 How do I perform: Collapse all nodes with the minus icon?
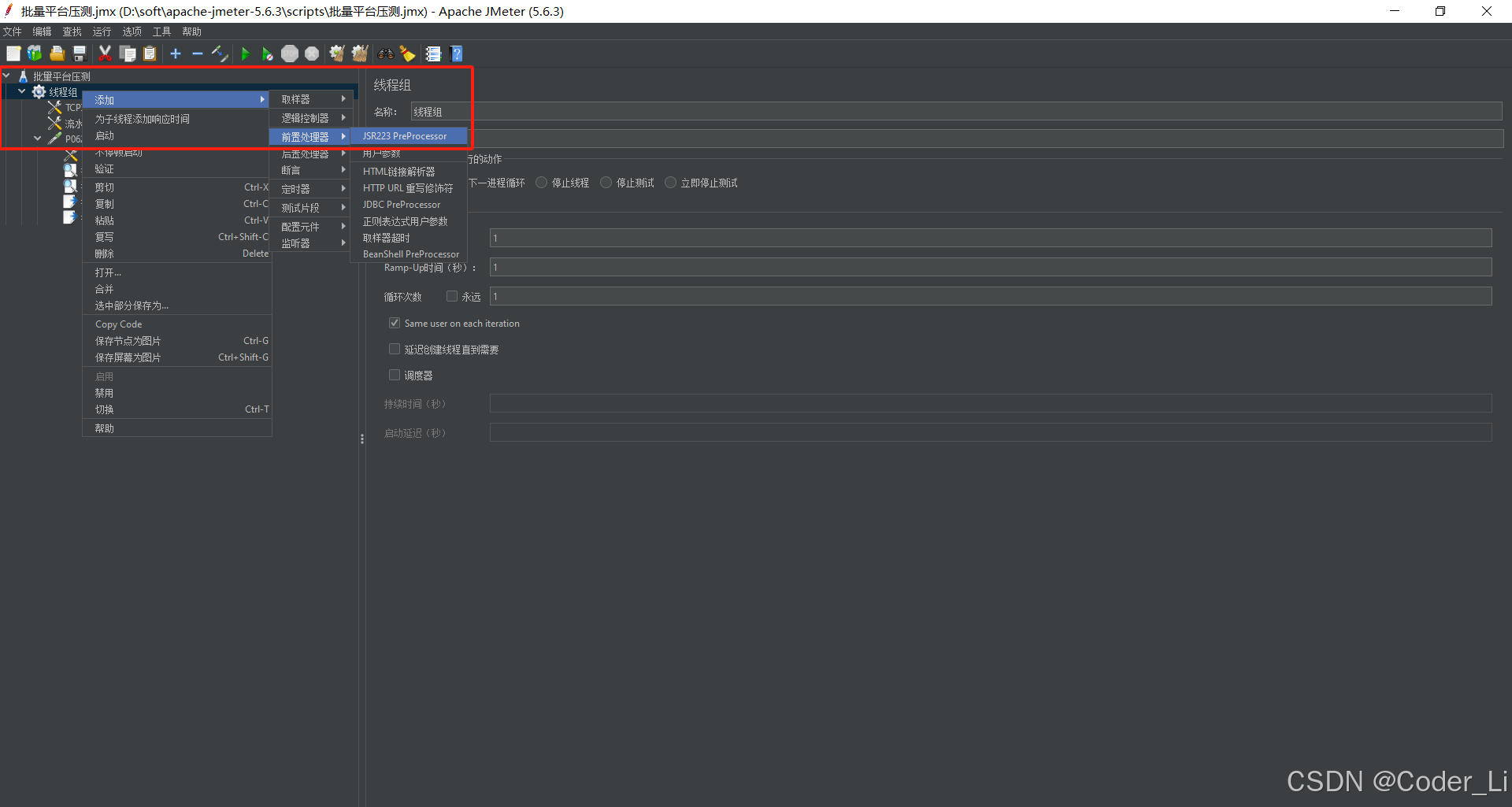point(198,54)
